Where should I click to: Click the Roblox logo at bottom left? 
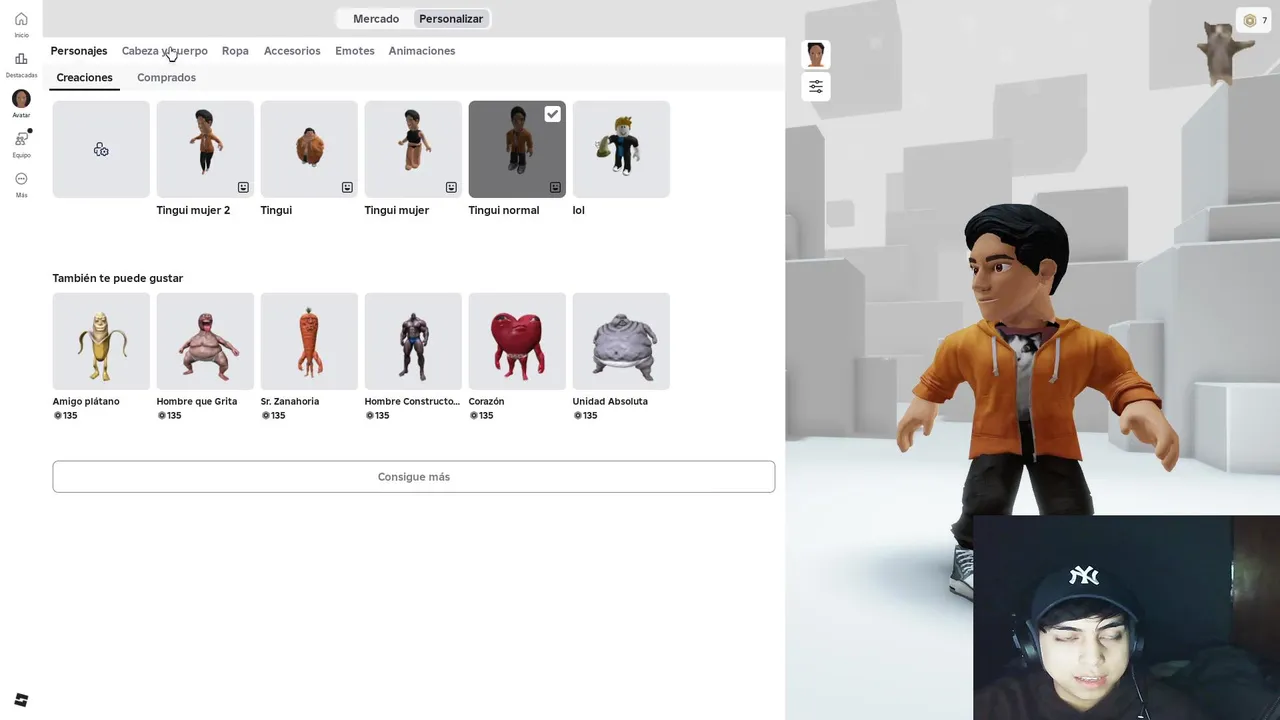pyautogui.click(x=21, y=700)
